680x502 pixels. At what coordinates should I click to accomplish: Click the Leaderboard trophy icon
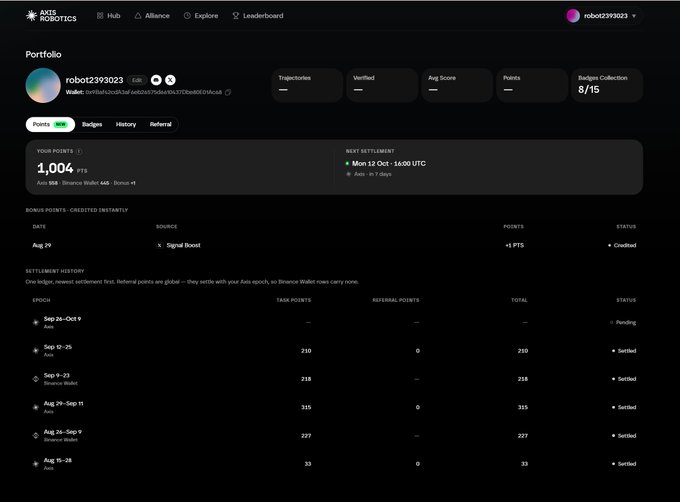point(235,16)
